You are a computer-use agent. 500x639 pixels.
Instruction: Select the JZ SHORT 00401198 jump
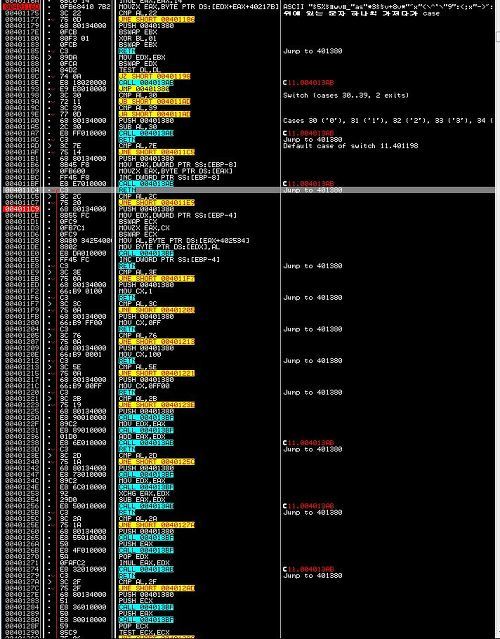click(x=154, y=76)
